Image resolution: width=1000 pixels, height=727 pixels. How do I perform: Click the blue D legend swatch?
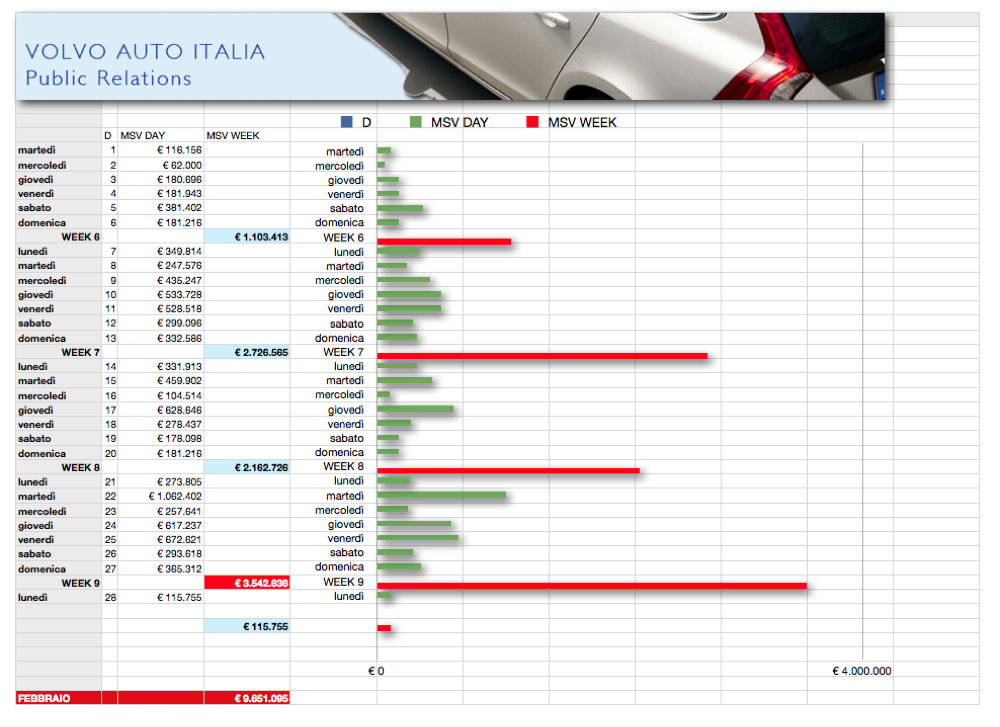[347, 122]
